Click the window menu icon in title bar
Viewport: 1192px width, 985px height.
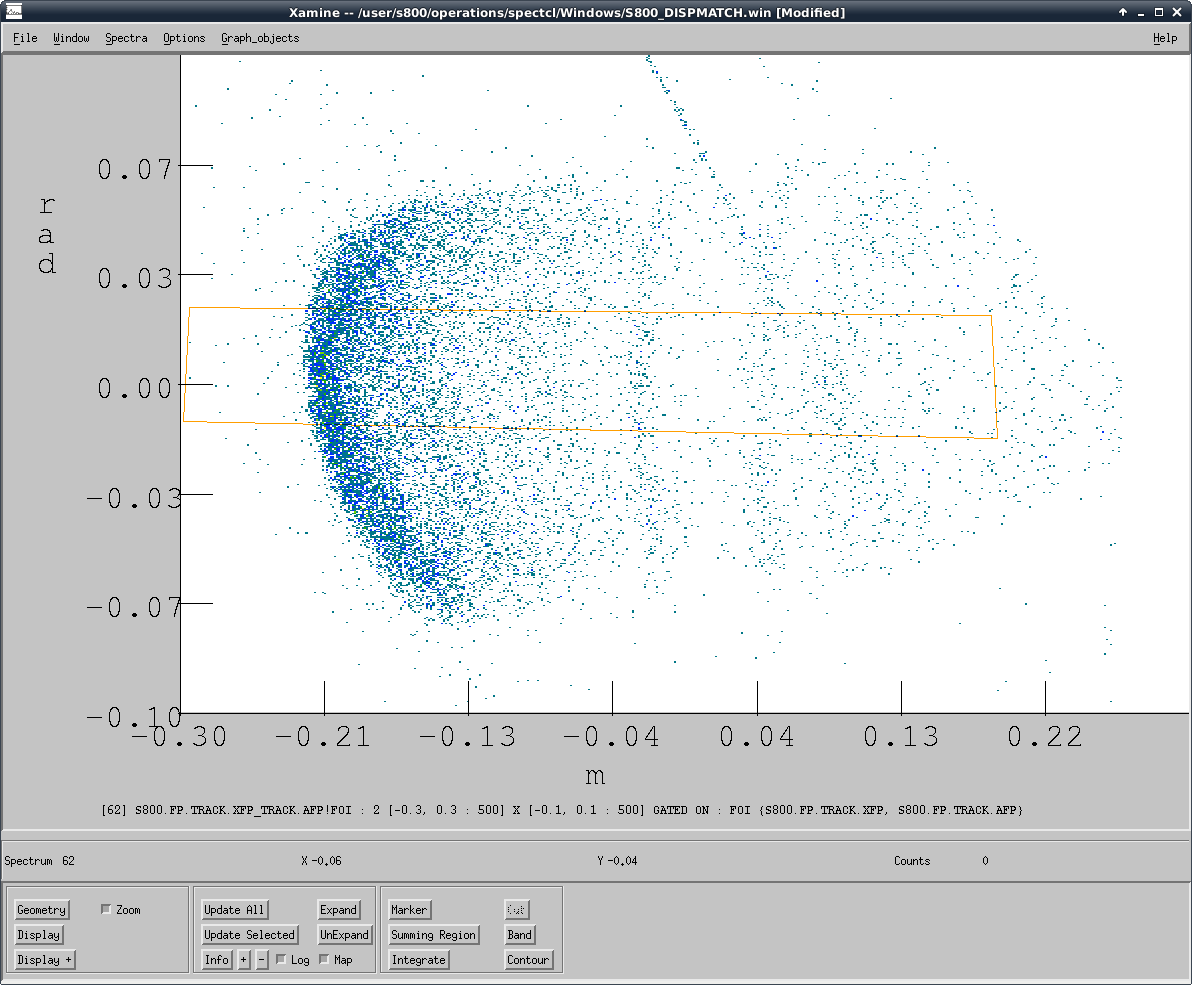click(13, 13)
